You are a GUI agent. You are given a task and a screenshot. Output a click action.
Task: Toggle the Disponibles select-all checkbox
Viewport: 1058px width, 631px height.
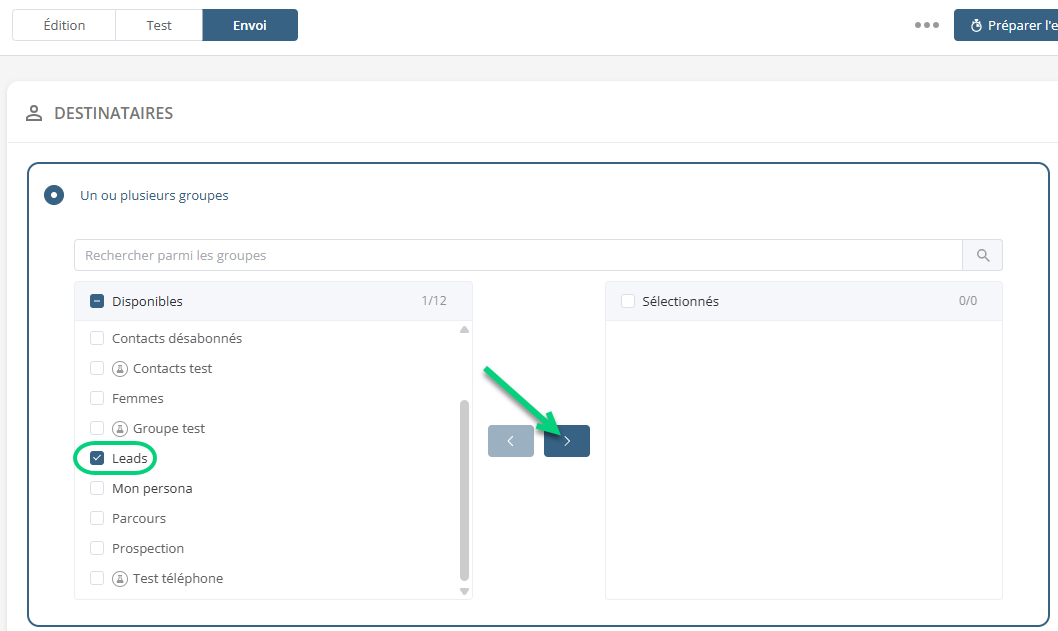[x=97, y=301]
